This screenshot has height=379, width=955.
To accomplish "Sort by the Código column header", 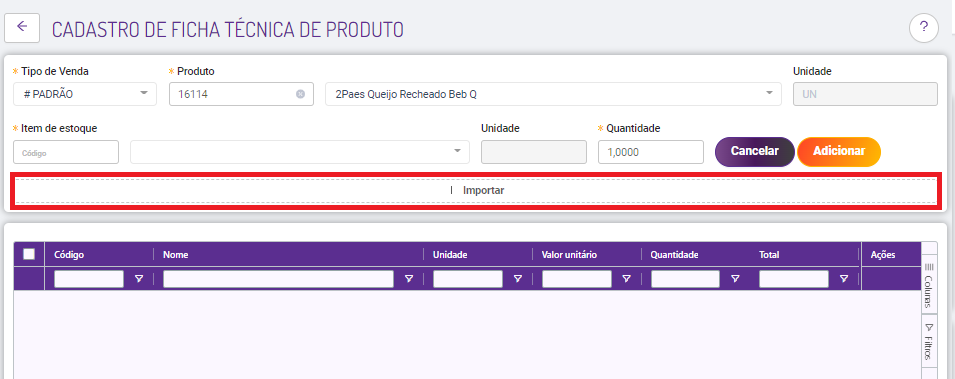I will pos(69,255).
